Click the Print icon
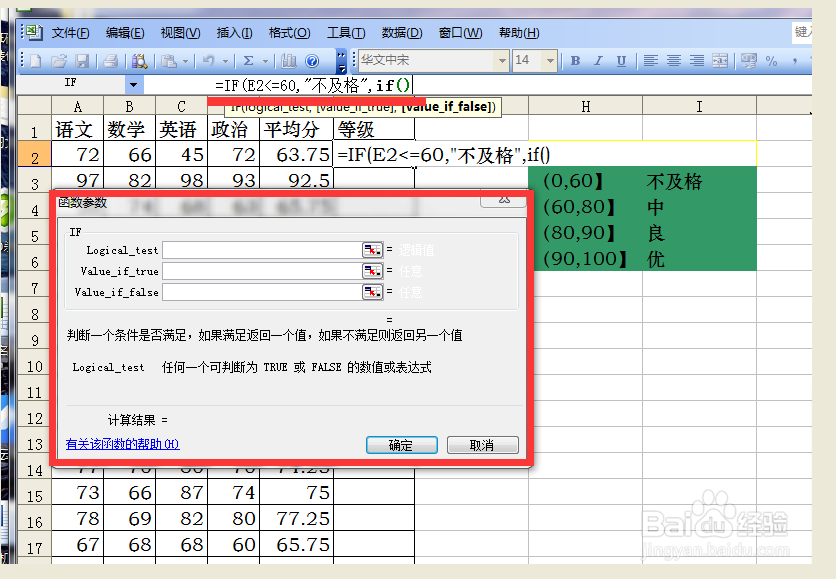Viewport: 836px width, 579px height. [x=111, y=60]
